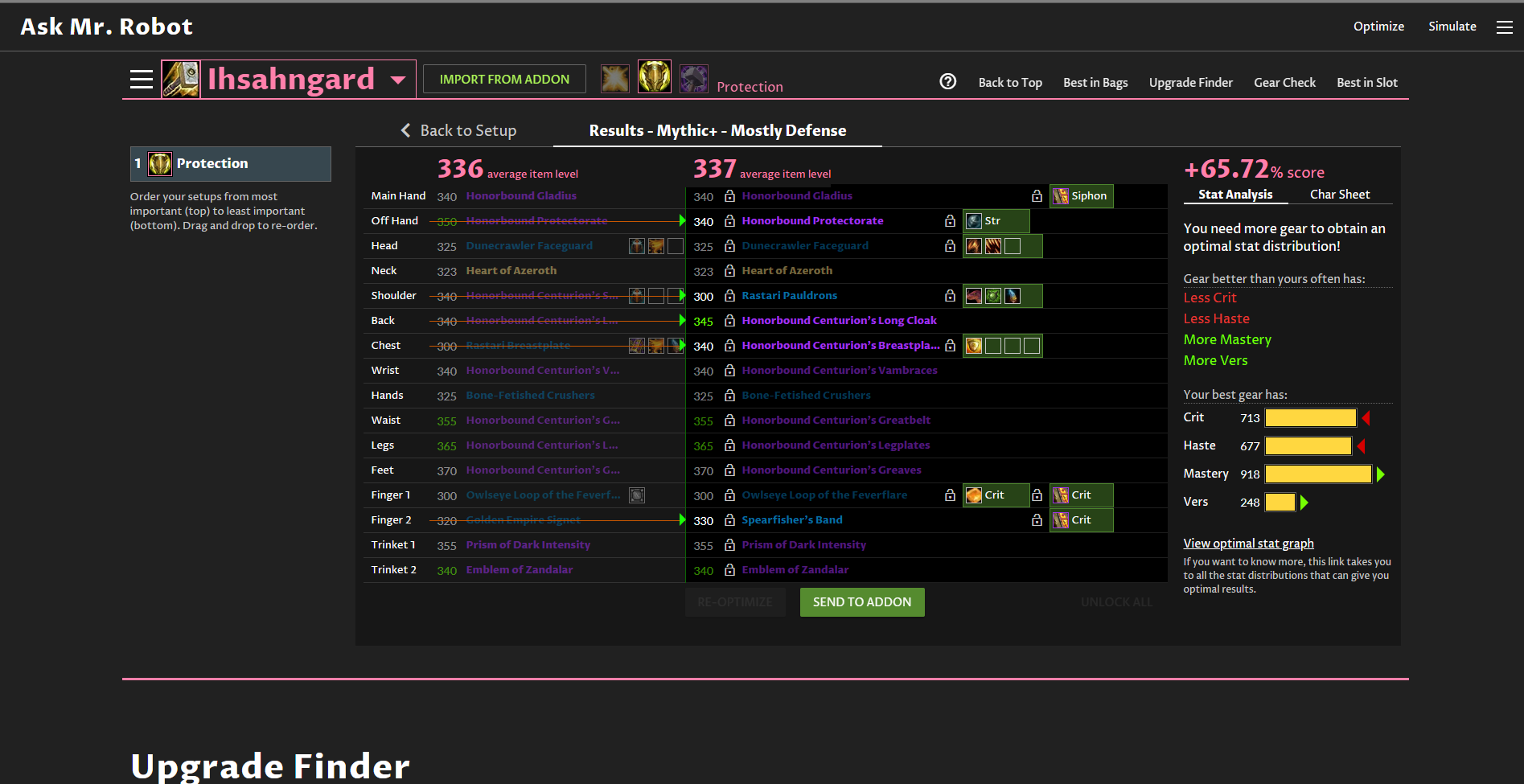Click first trait icon on current Honorbound Centurion's shoulder

[x=637, y=296]
